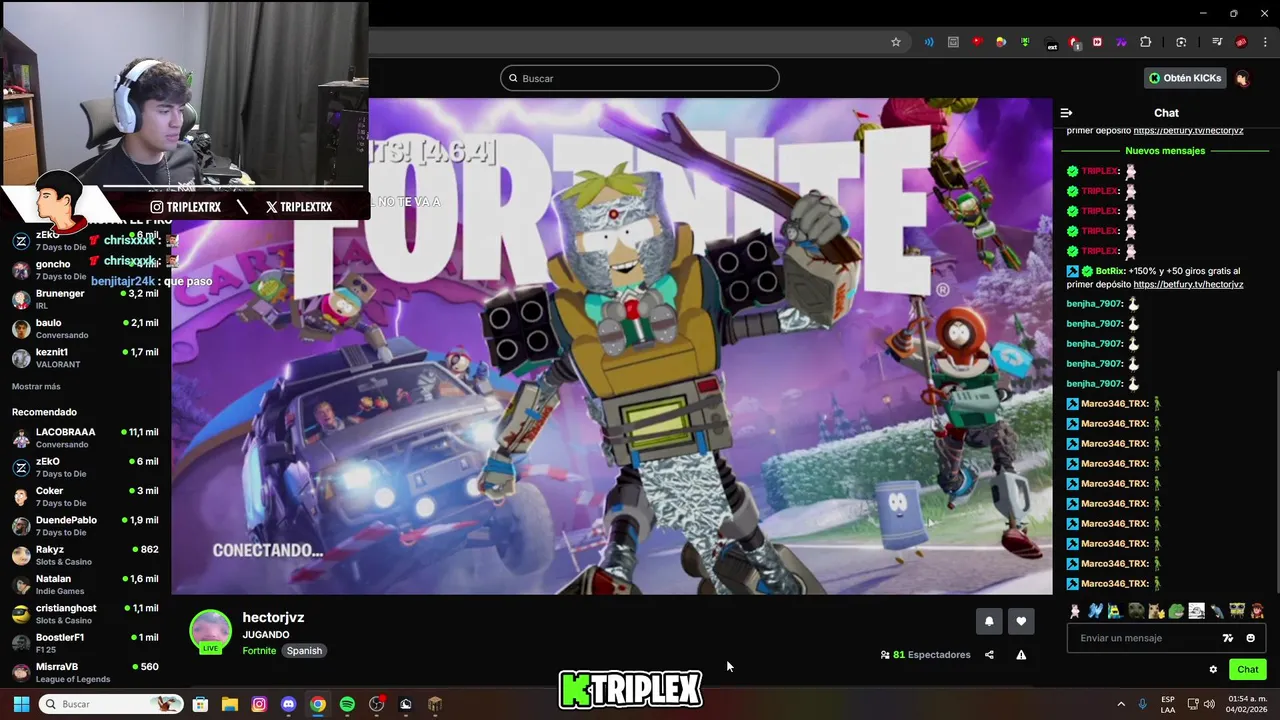Open cristianghost channel in sidebar
The image size is (1280, 720).
tap(85, 614)
